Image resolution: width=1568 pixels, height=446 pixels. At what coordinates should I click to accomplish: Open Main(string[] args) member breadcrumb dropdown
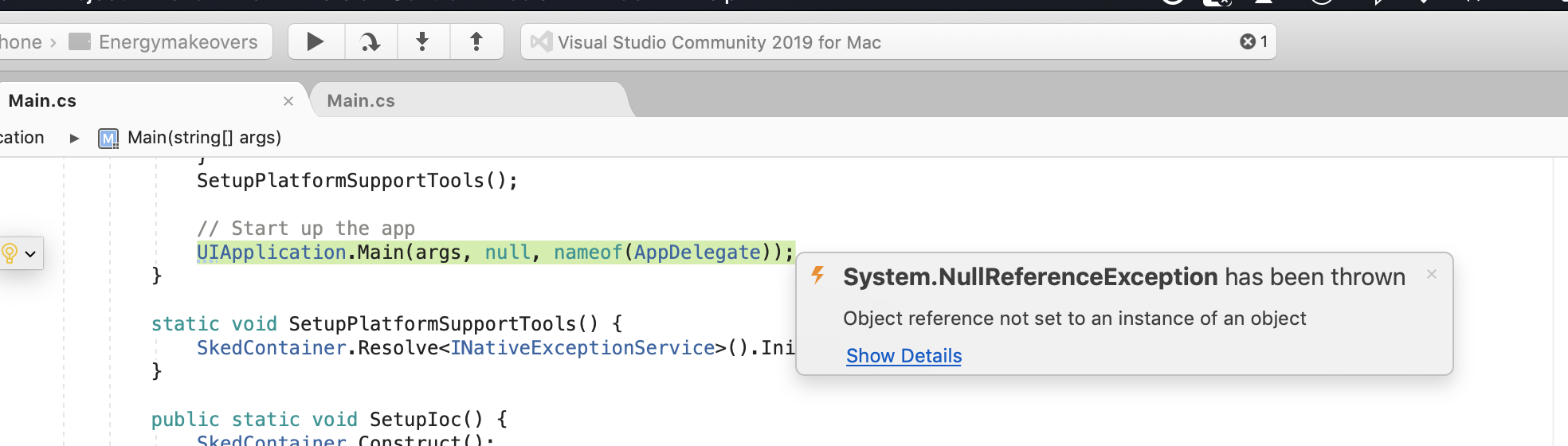click(204, 138)
